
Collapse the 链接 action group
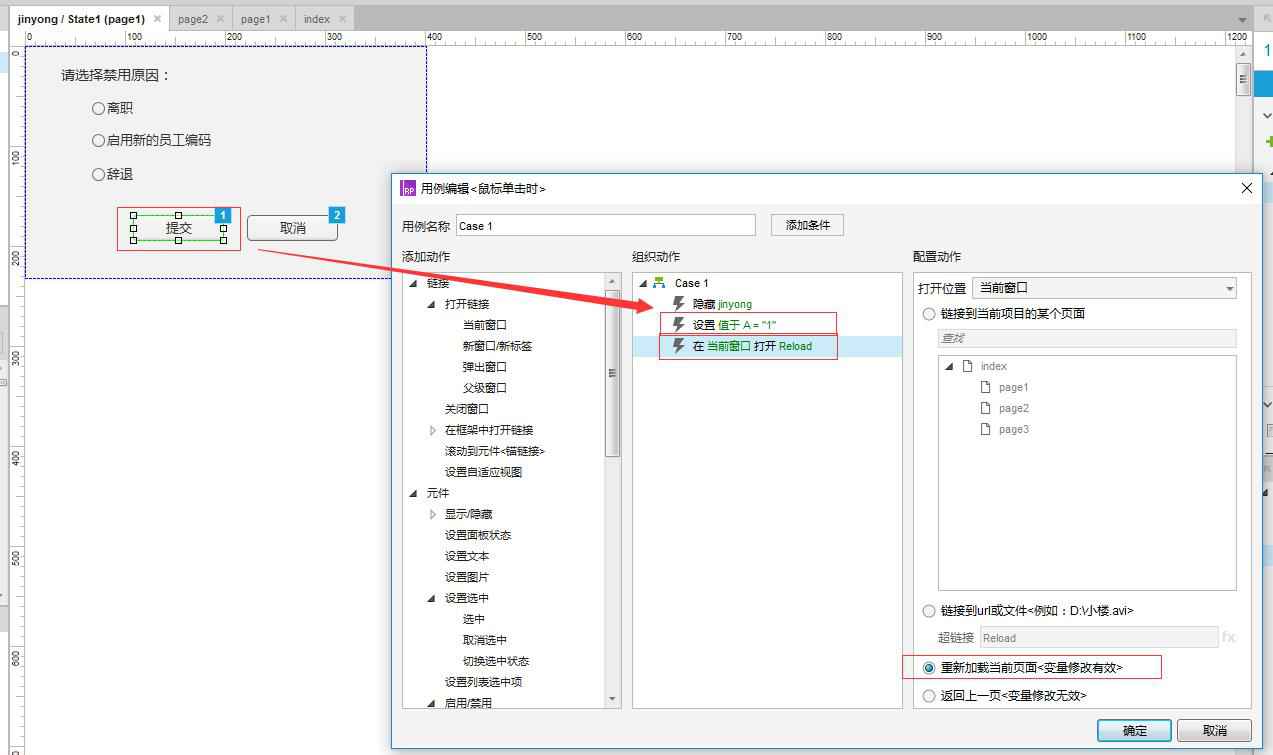click(x=414, y=283)
